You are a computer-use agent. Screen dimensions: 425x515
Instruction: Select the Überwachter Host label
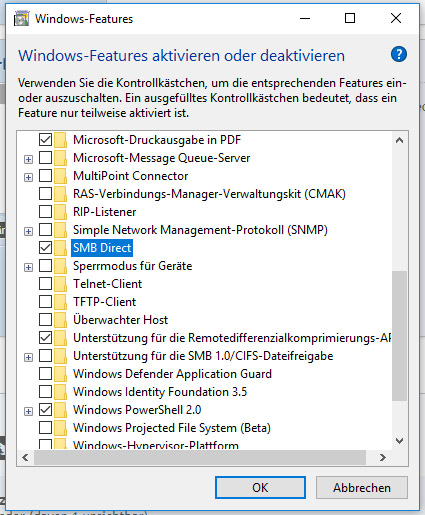[x=120, y=320]
